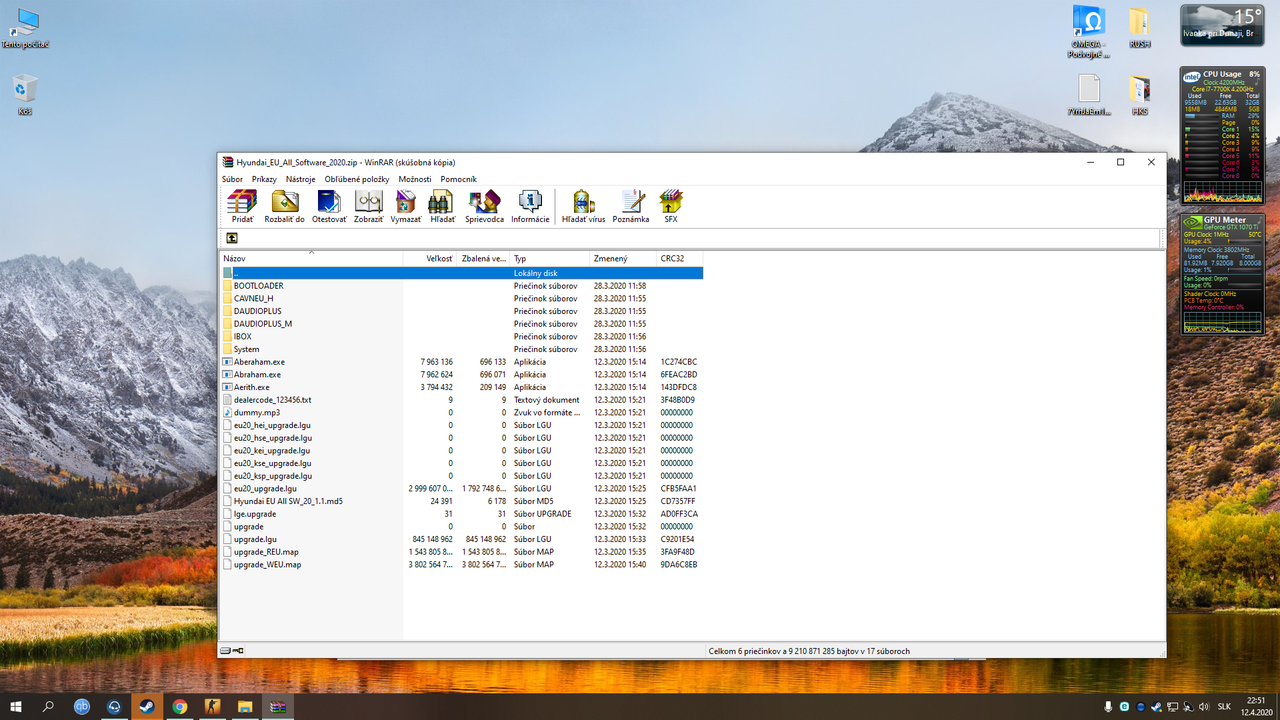Click the SFX toolbar icon
Viewport: 1280px width, 720px height.
coord(671,206)
